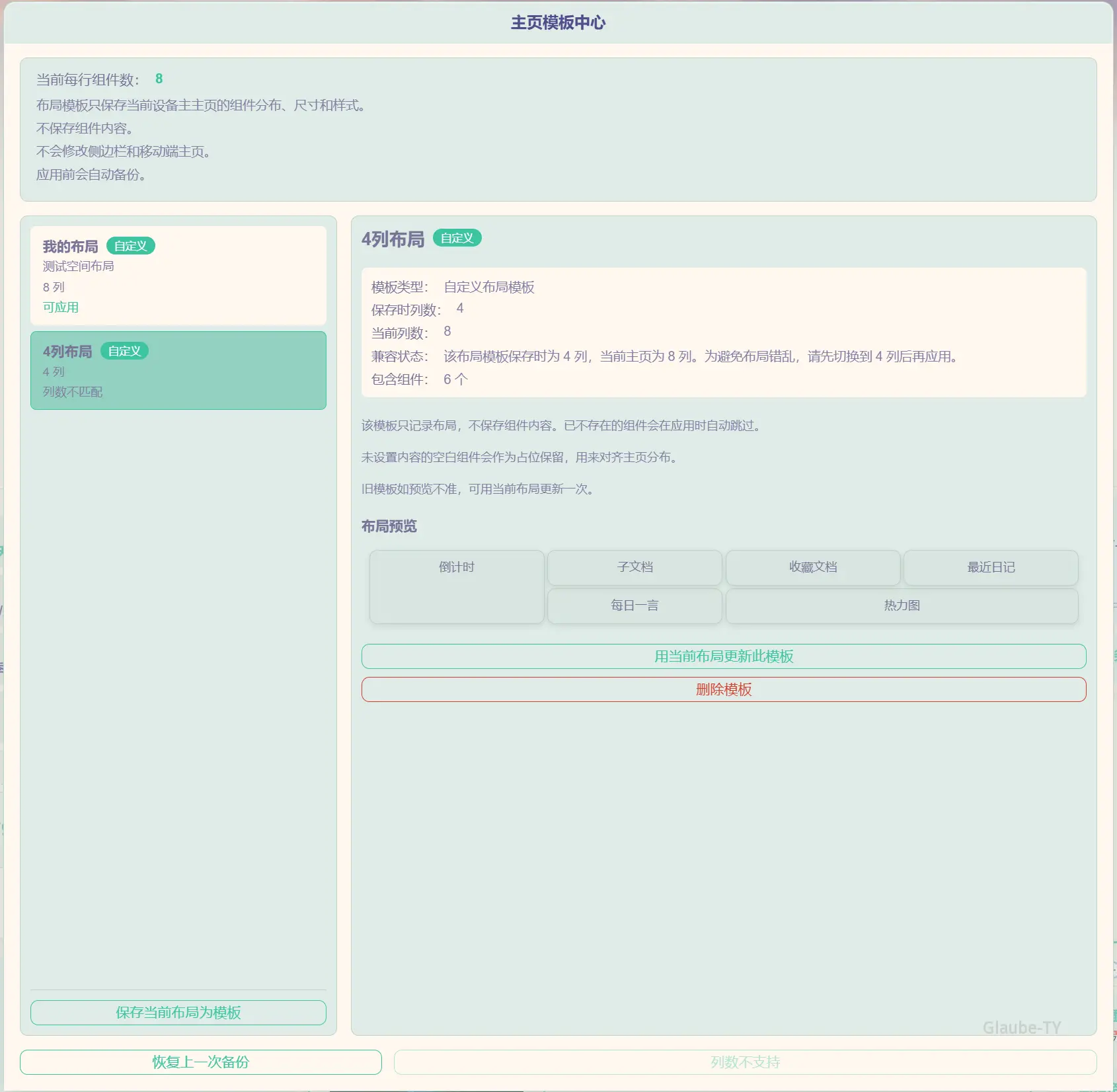Click the 布局预览 heading
Screen dimensions: 1117x1092
click(389, 526)
